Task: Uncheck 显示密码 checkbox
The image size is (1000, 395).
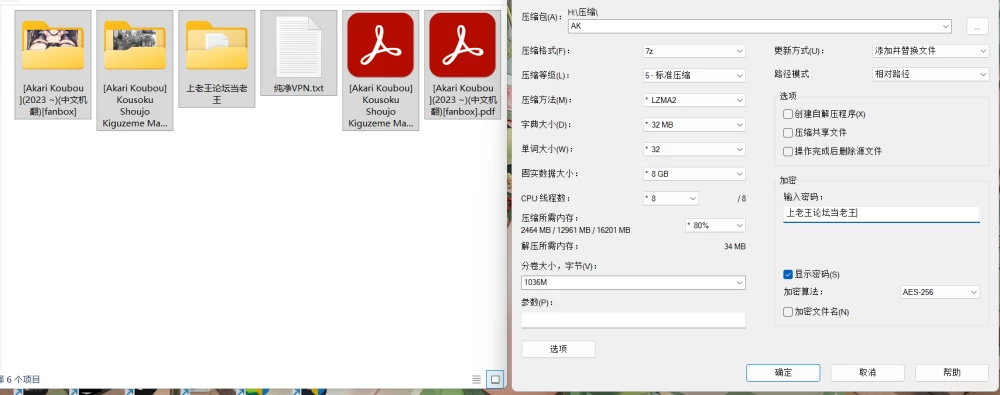Action: (x=788, y=274)
